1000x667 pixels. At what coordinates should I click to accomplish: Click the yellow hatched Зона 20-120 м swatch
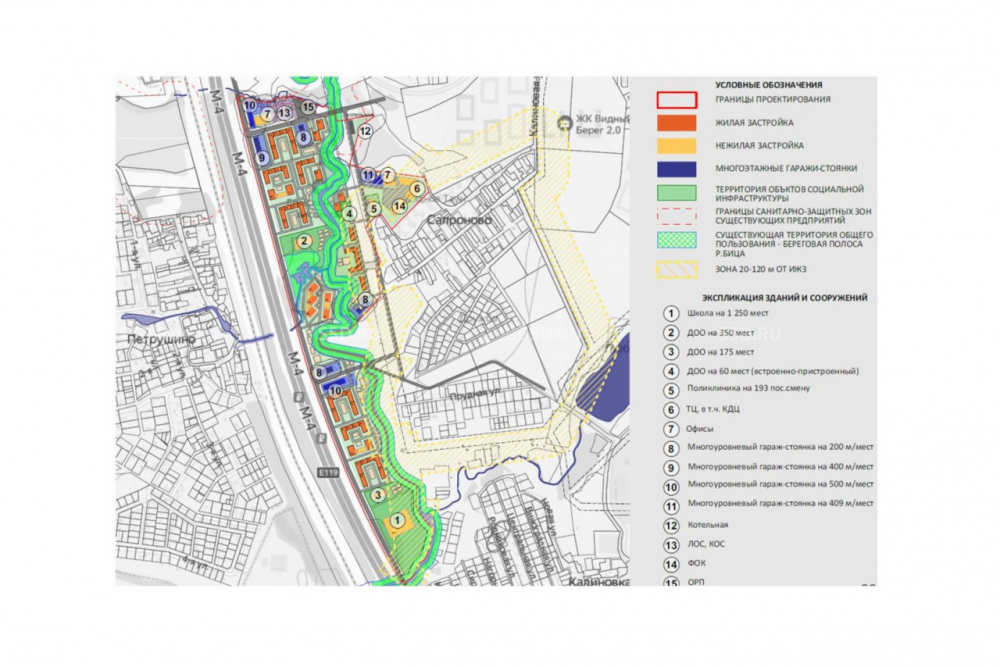(x=677, y=270)
